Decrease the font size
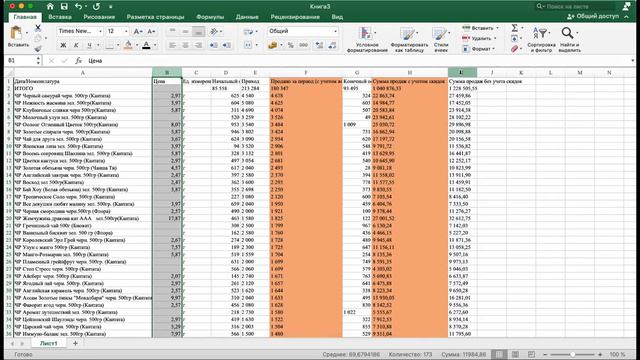This screenshot has width=640, height=360. [x=151, y=31]
